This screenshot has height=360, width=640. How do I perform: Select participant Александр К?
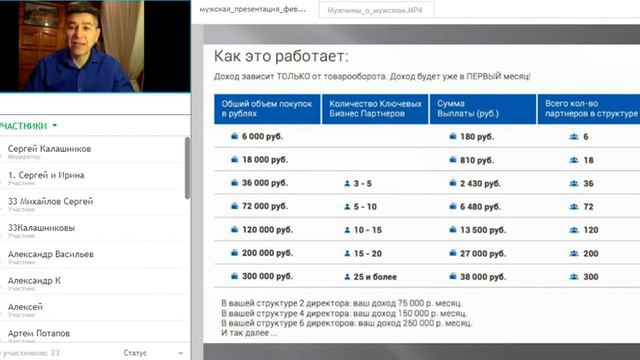[x=92, y=283]
